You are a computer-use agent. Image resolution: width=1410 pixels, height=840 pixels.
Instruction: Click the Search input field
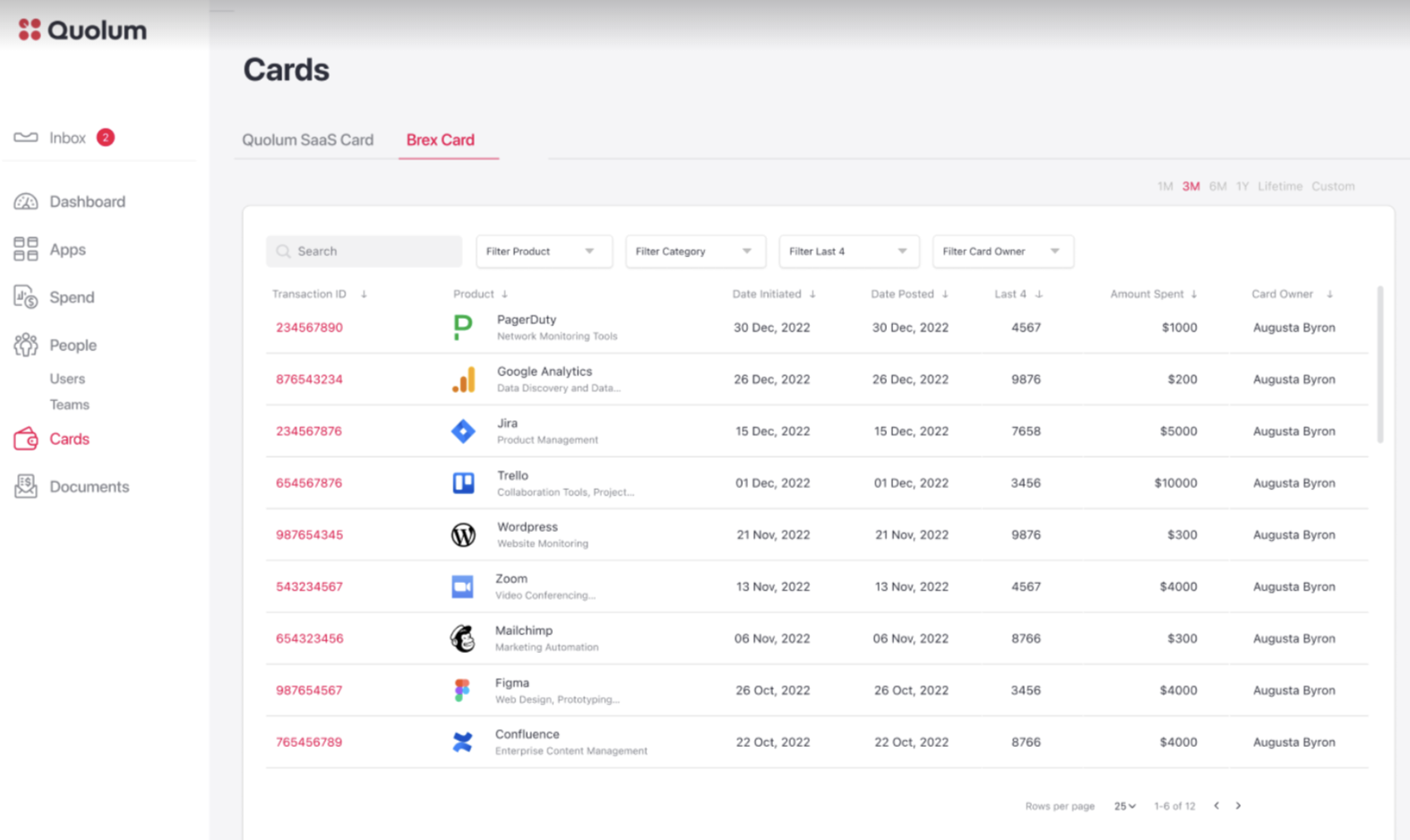pos(364,252)
